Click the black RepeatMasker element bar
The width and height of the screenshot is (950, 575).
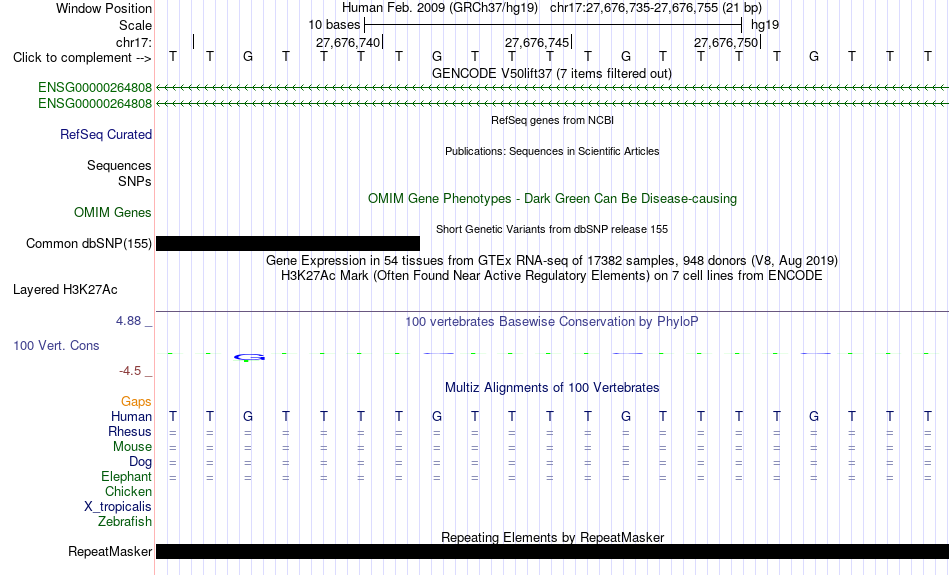(x=552, y=551)
